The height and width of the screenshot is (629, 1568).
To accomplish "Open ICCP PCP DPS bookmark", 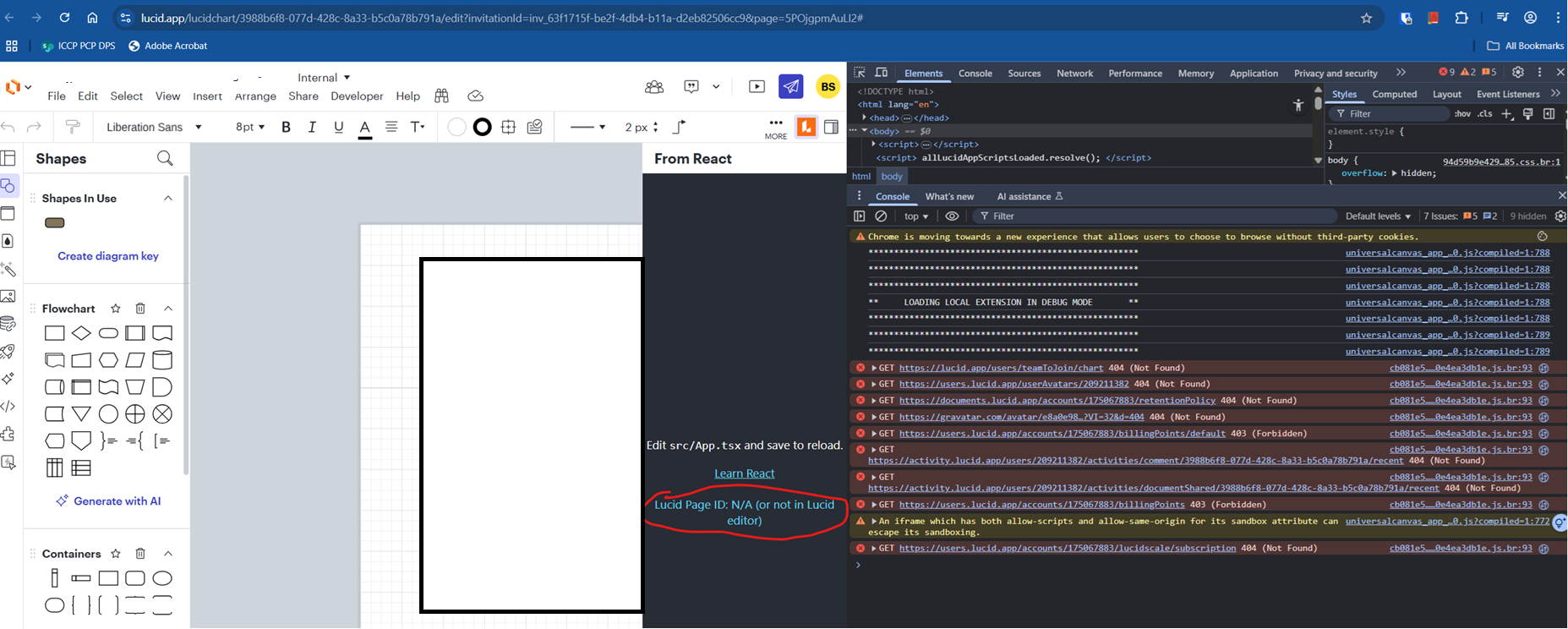I will (79, 46).
